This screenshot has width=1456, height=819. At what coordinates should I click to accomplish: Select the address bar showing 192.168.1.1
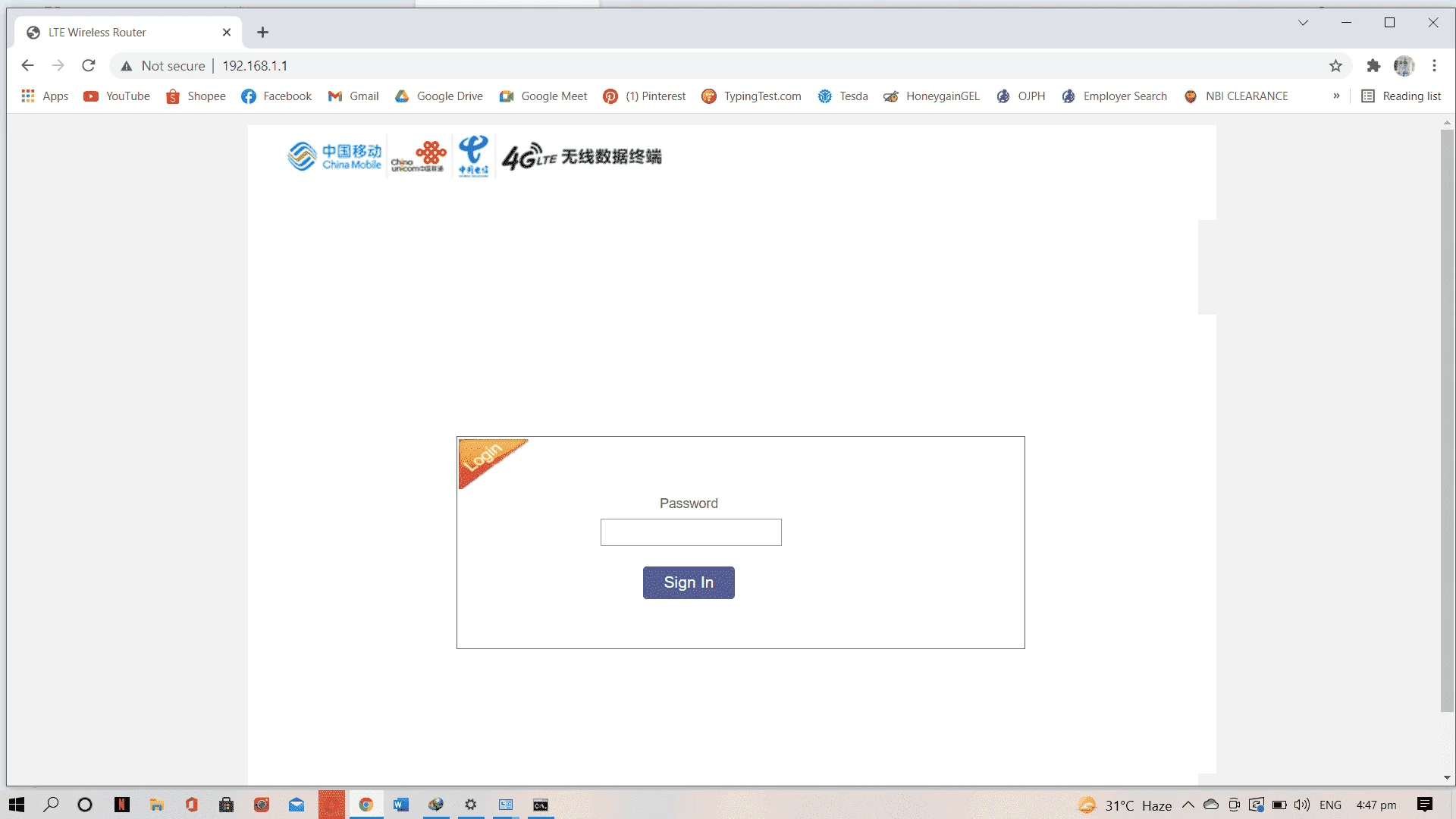255,66
